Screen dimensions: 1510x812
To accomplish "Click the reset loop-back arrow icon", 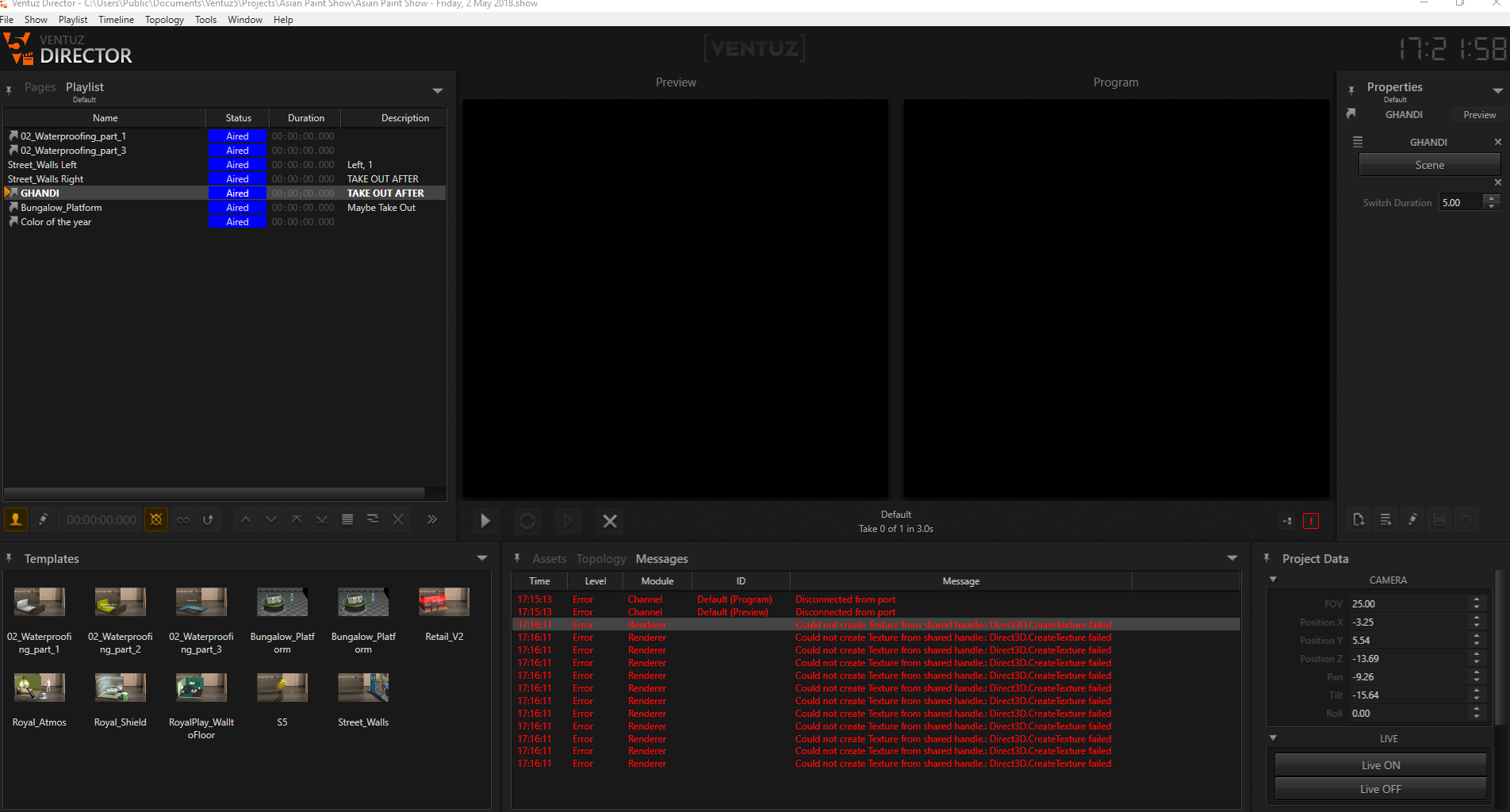I will [x=209, y=519].
